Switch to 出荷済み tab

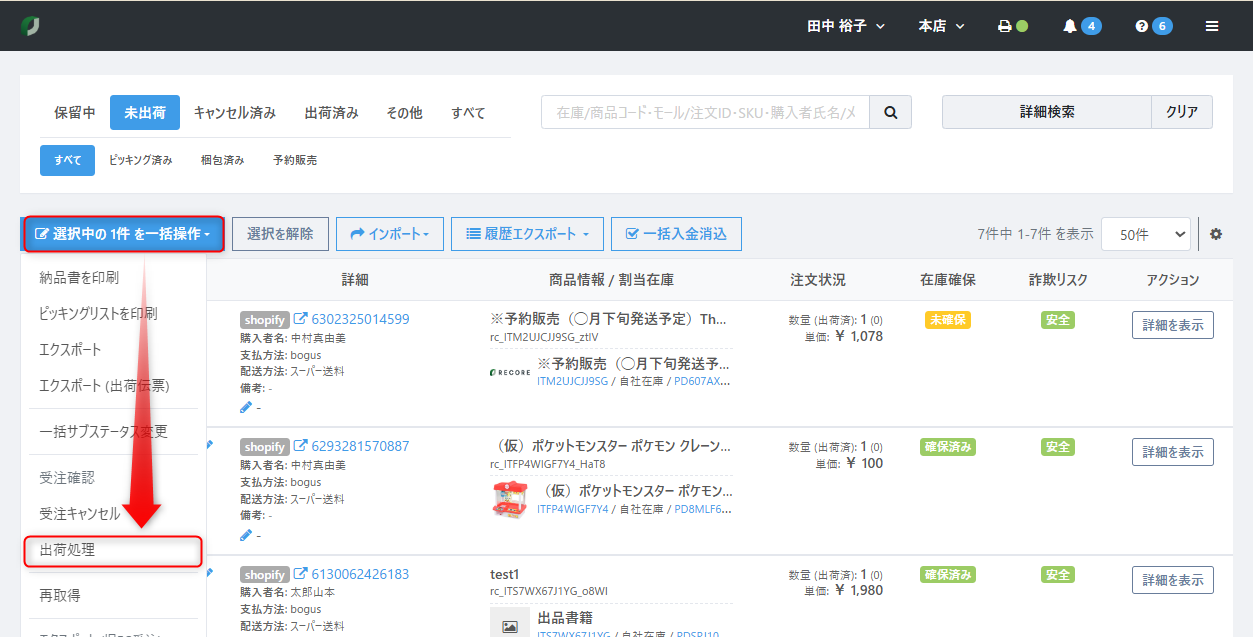(x=332, y=113)
